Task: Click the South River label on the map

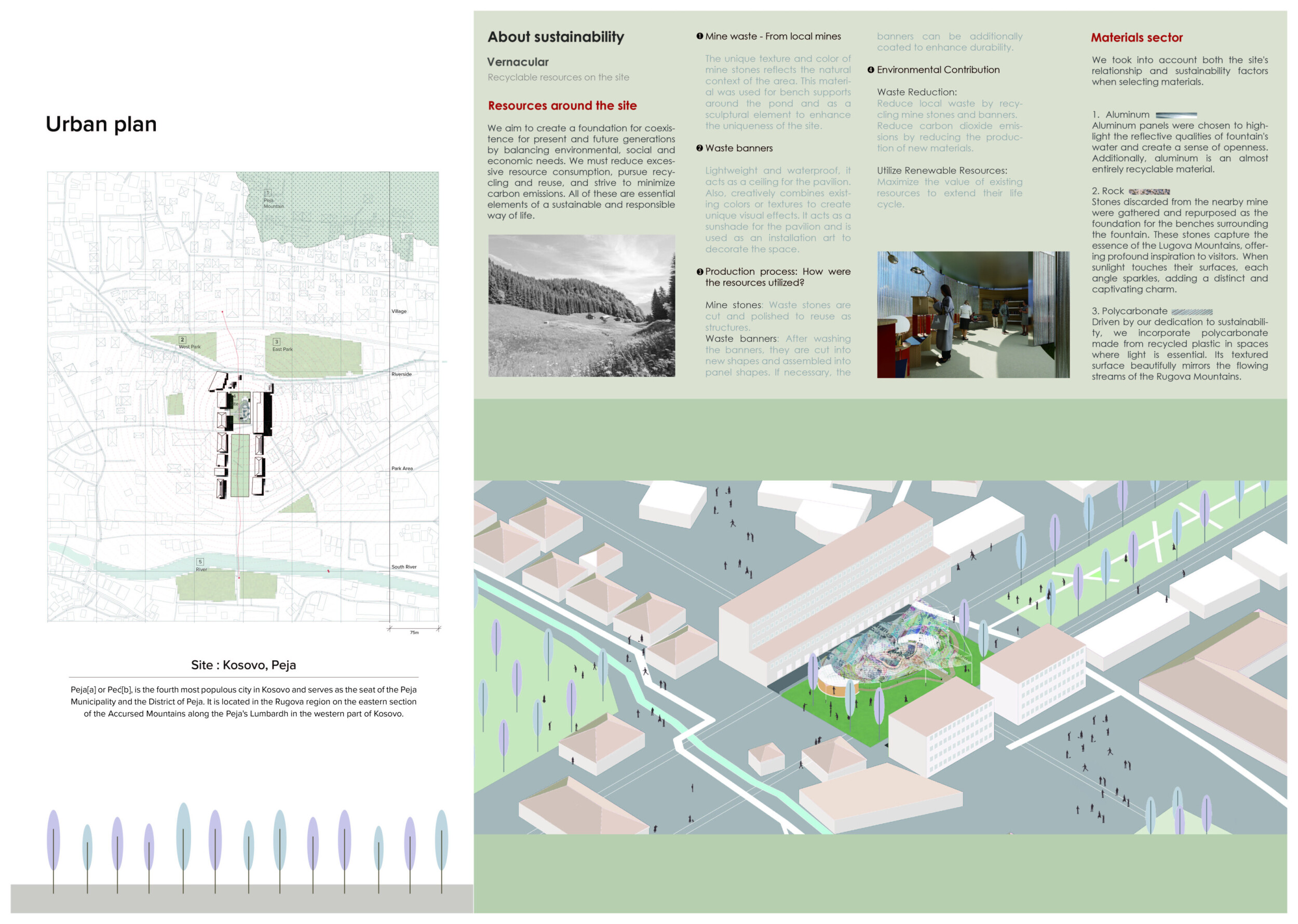Action: 403,567
